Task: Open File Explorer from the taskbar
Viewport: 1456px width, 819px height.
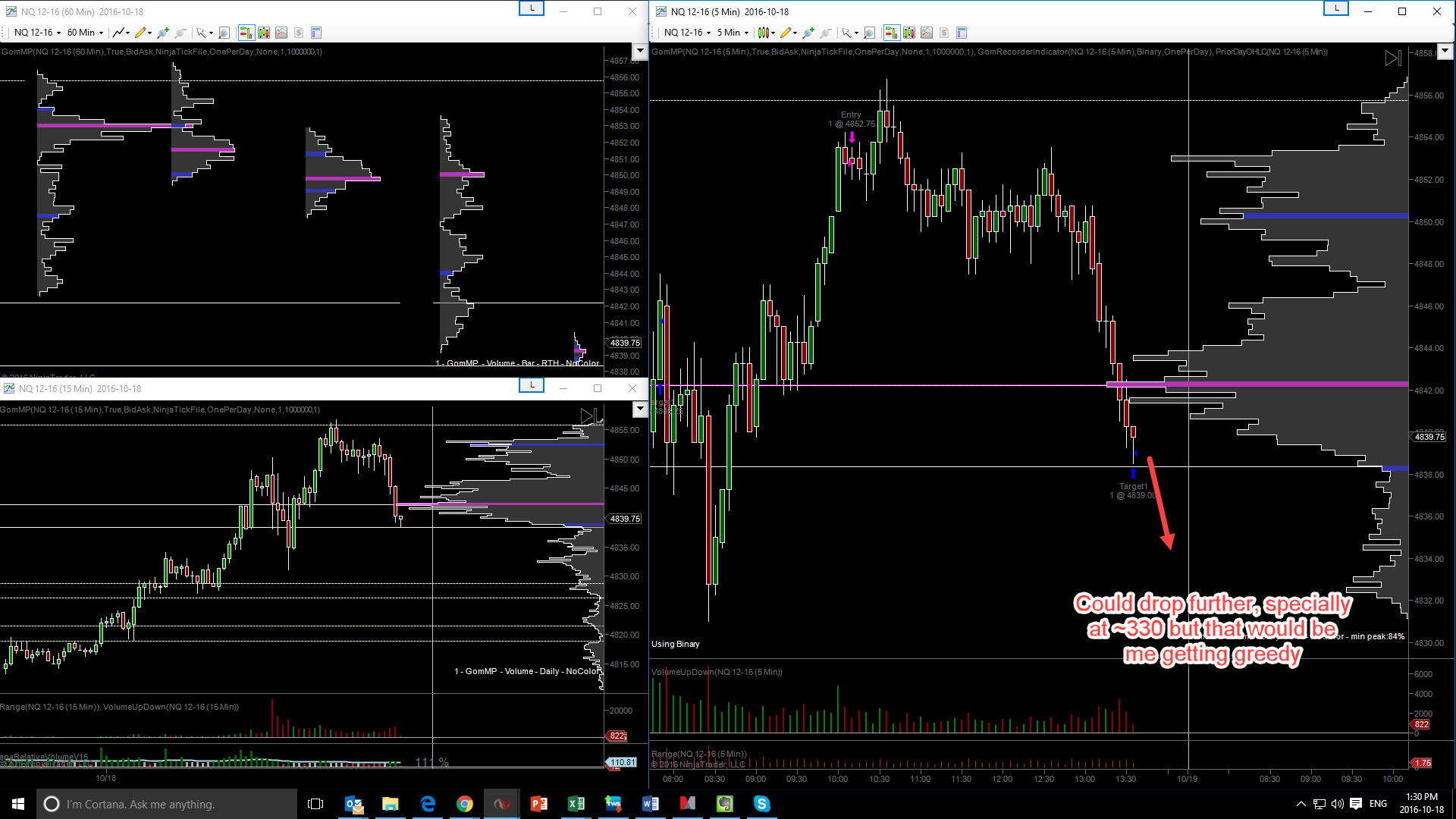Action: coord(391,804)
